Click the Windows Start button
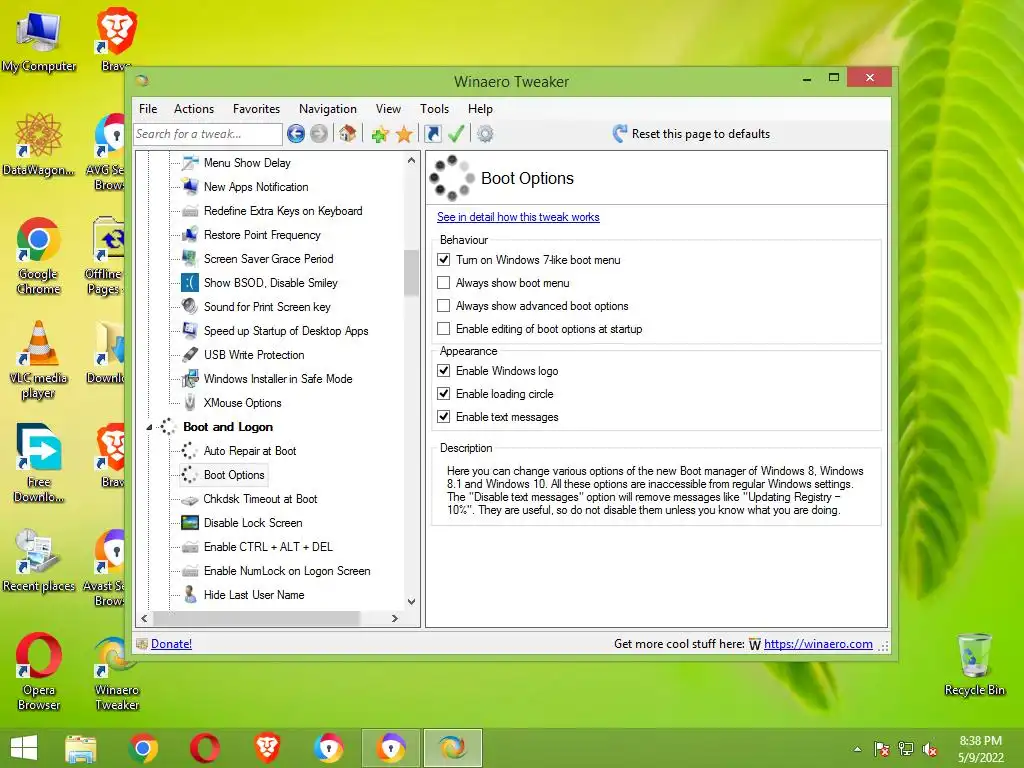Image resolution: width=1024 pixels, height=768 pixels. [24, 748]
